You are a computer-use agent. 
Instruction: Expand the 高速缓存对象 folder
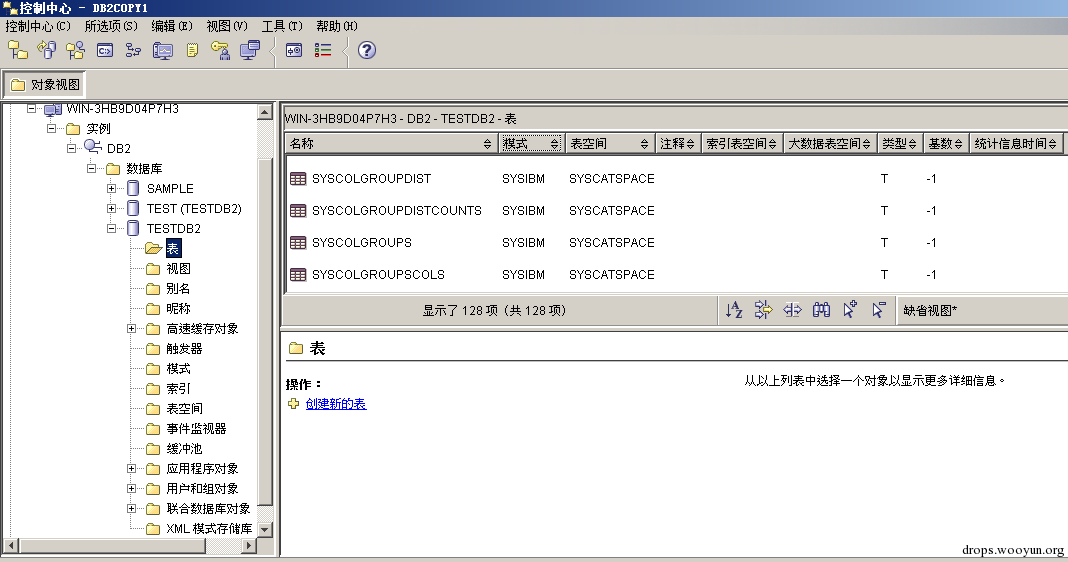pos(131,329)
